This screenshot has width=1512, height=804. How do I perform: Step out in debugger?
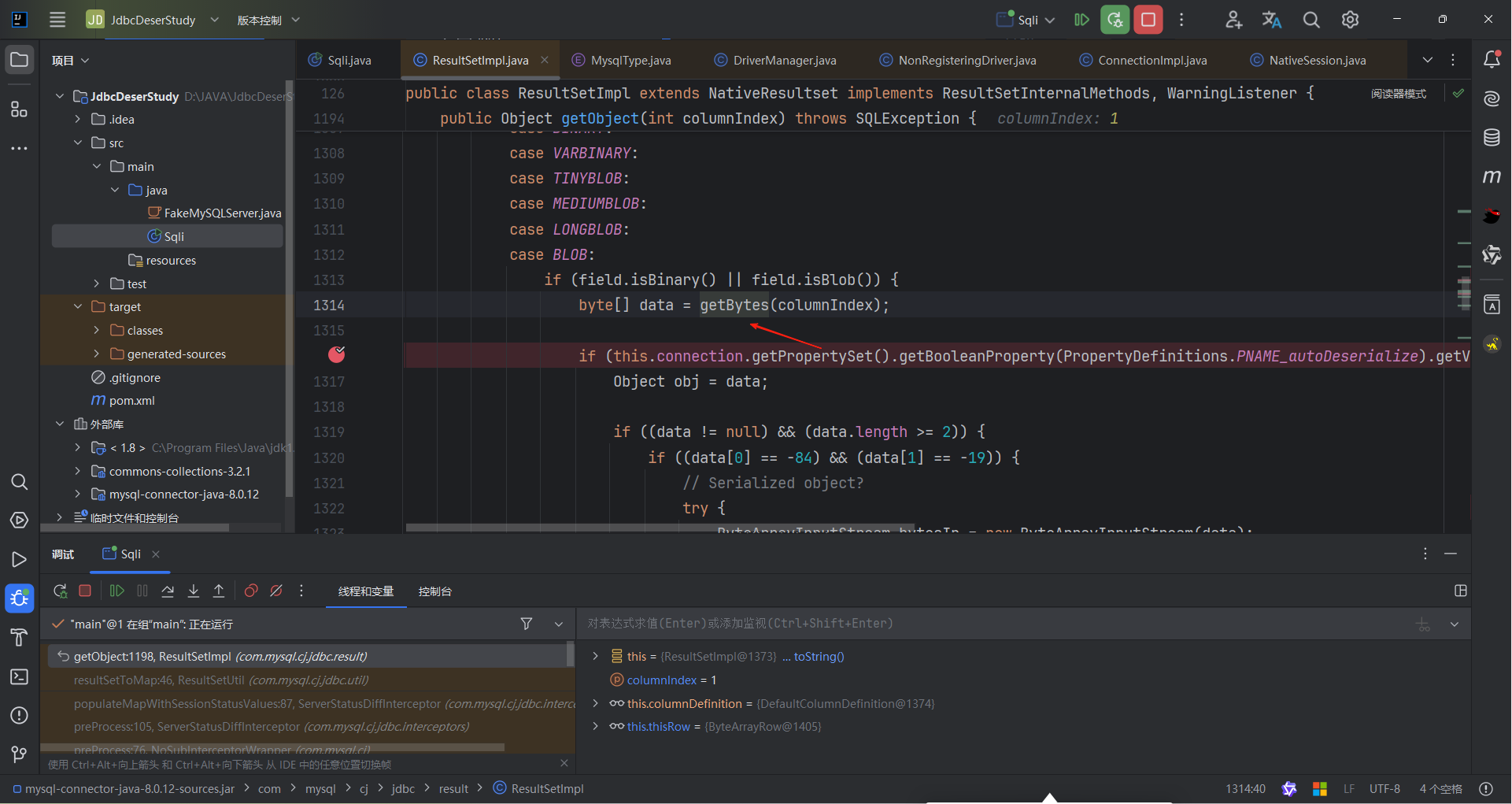(219, 591)
